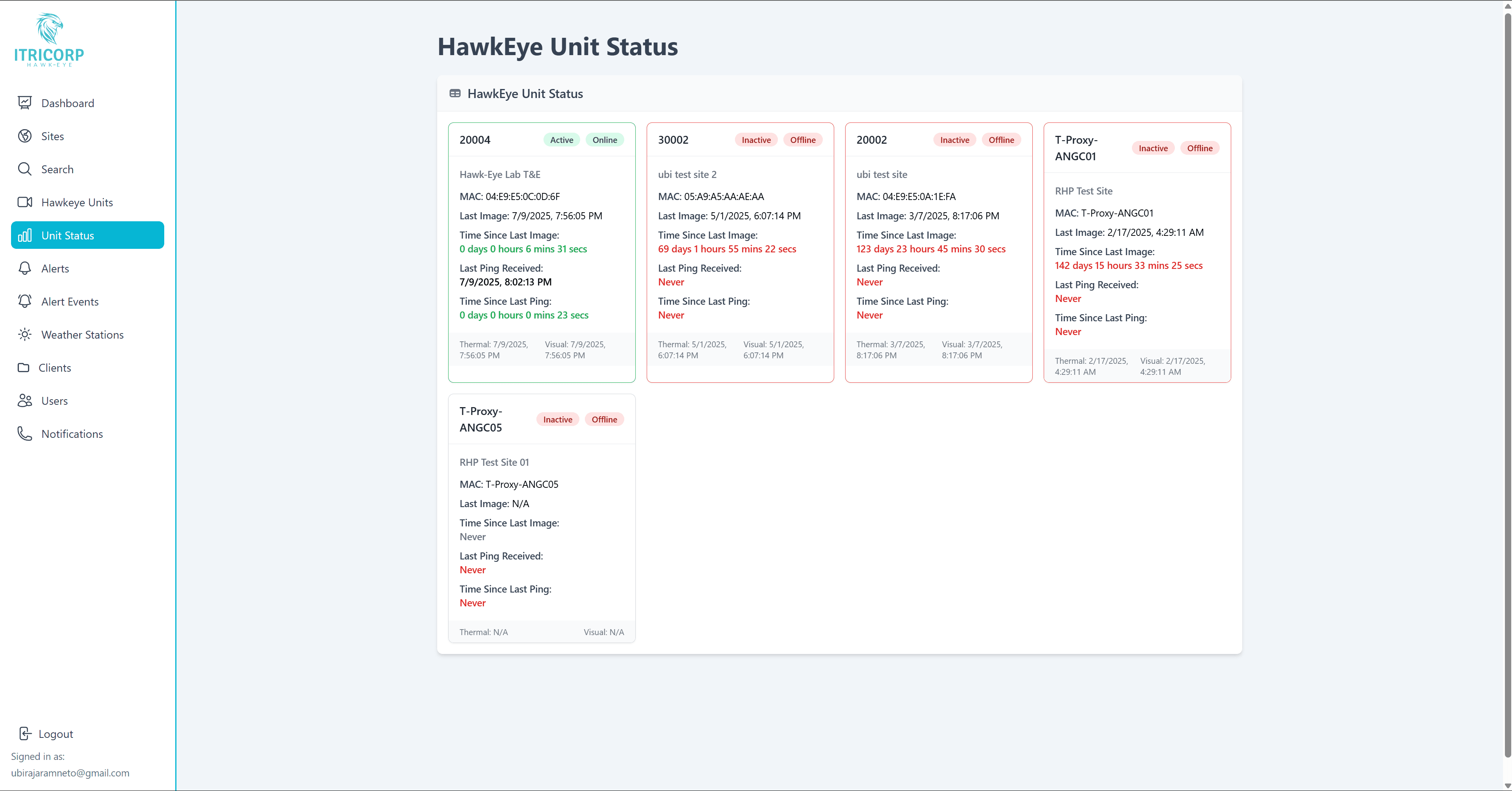Open the Alert Events menu item
Screen dimensions: 1512x791
point(70,302)
